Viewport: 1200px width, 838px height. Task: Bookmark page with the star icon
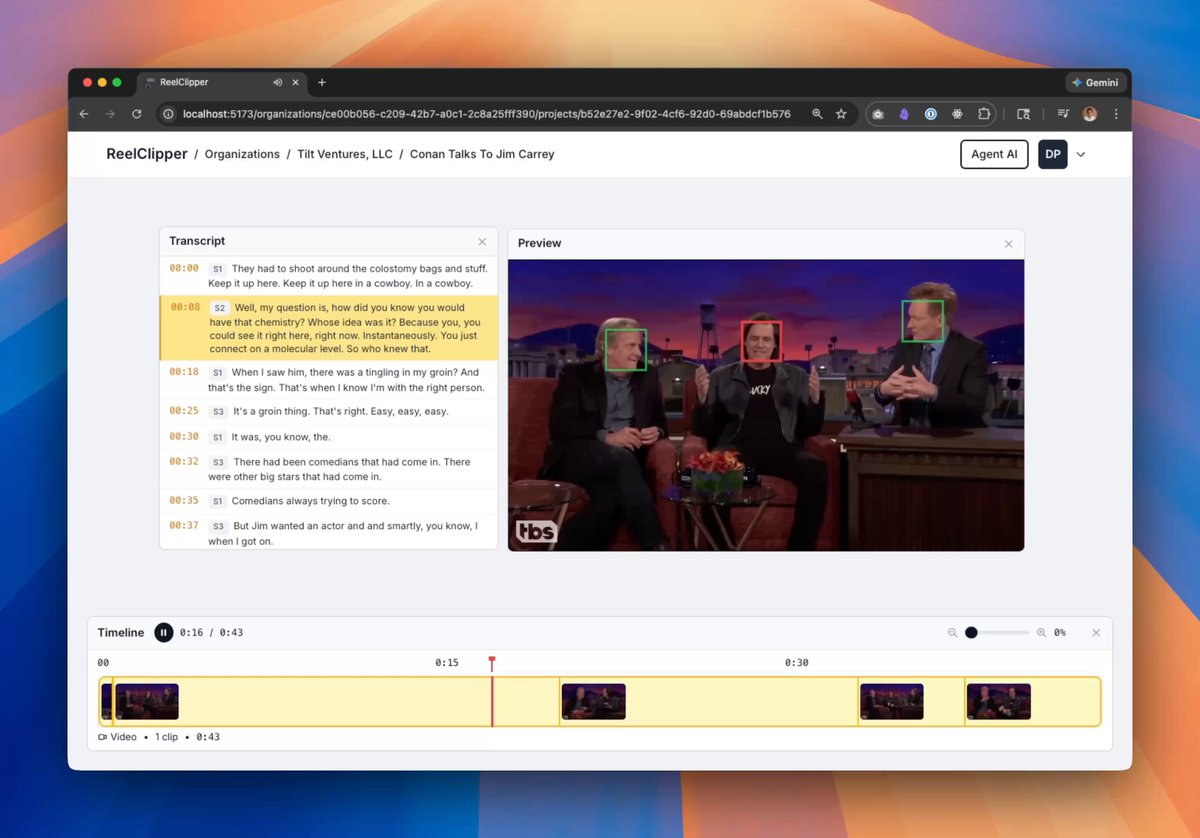pos(841,114)
